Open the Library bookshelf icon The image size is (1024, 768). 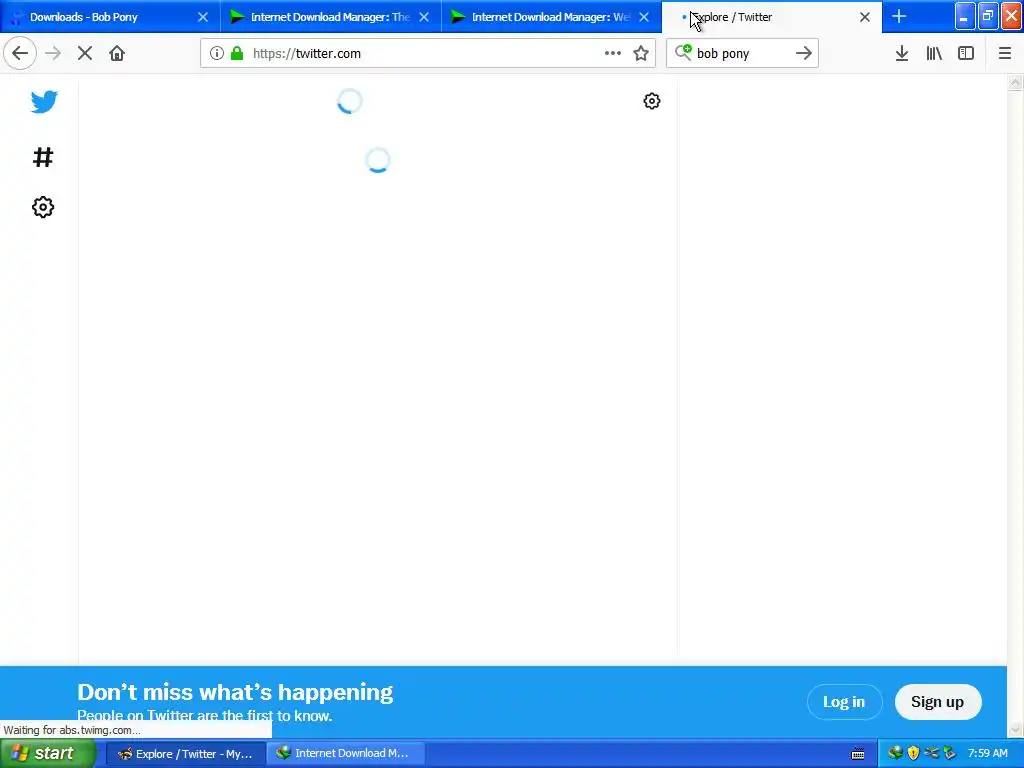point(934,54)
